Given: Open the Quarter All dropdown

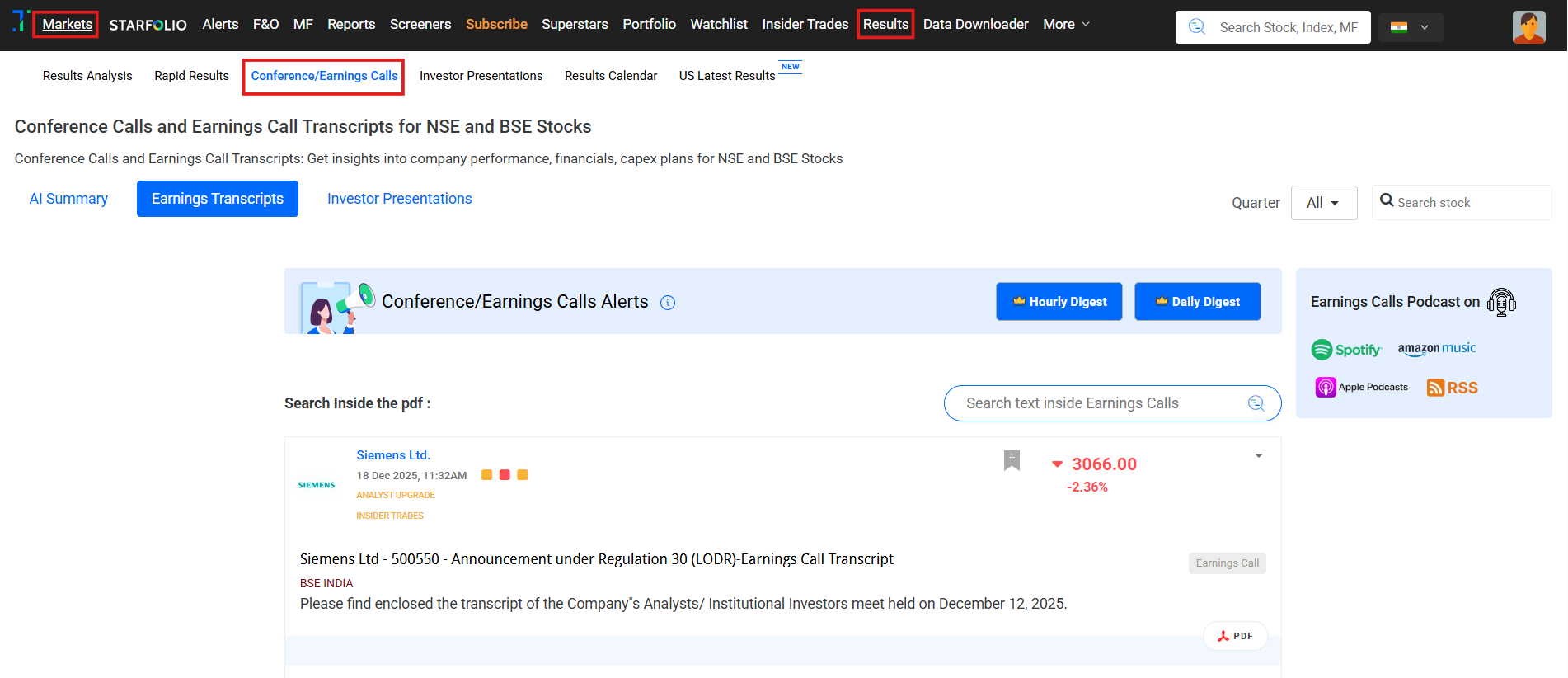Looking at the screenshot, I should (1323, 203).
